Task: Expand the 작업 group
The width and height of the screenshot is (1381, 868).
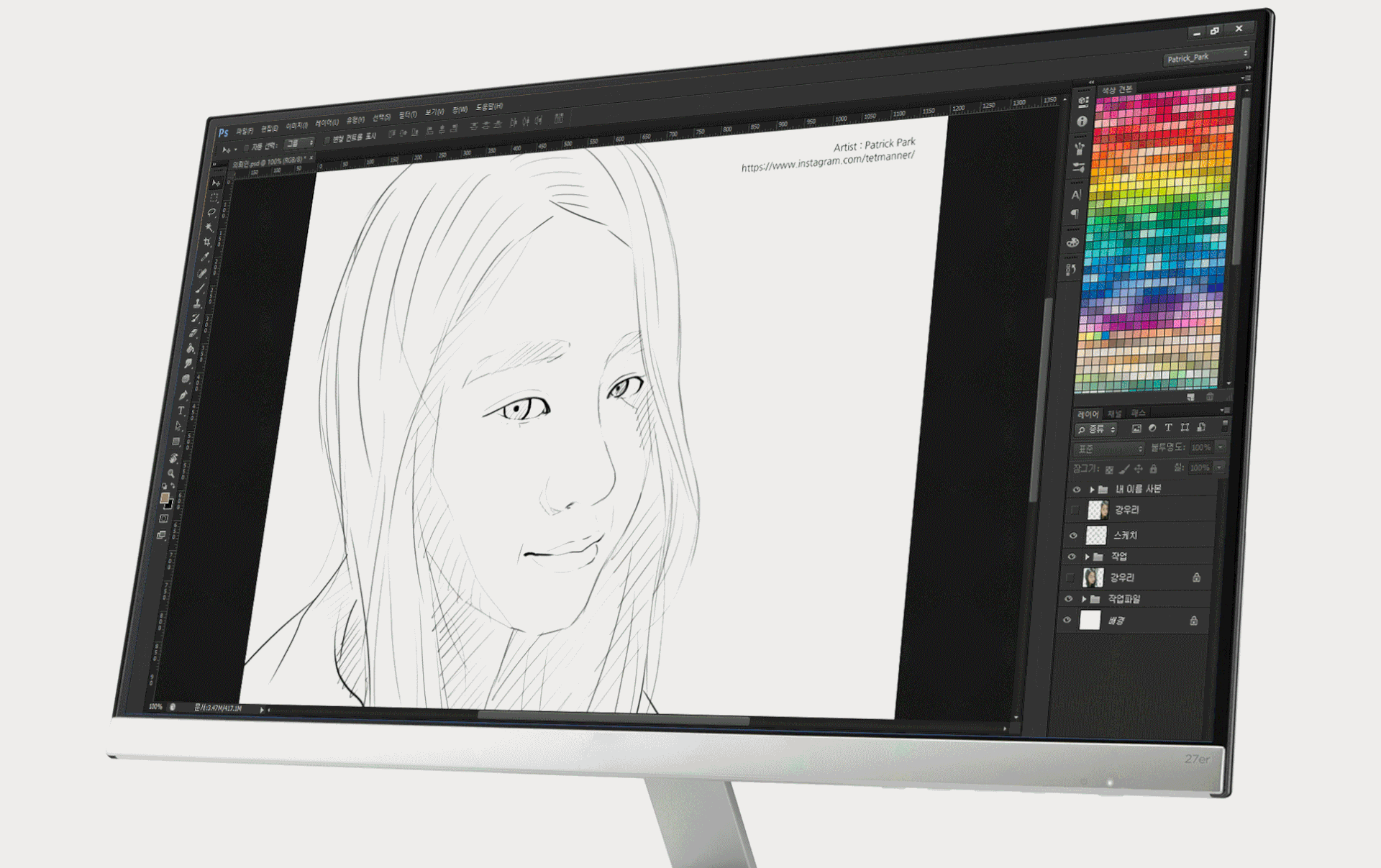Action: (1088, 557)
